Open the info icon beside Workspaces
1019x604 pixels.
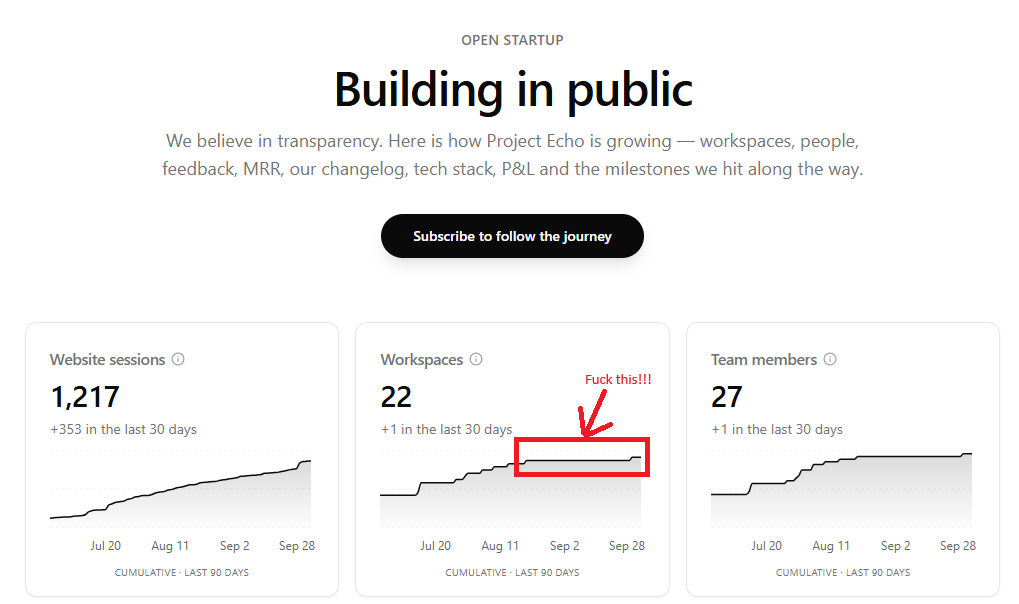pos(476,359)
